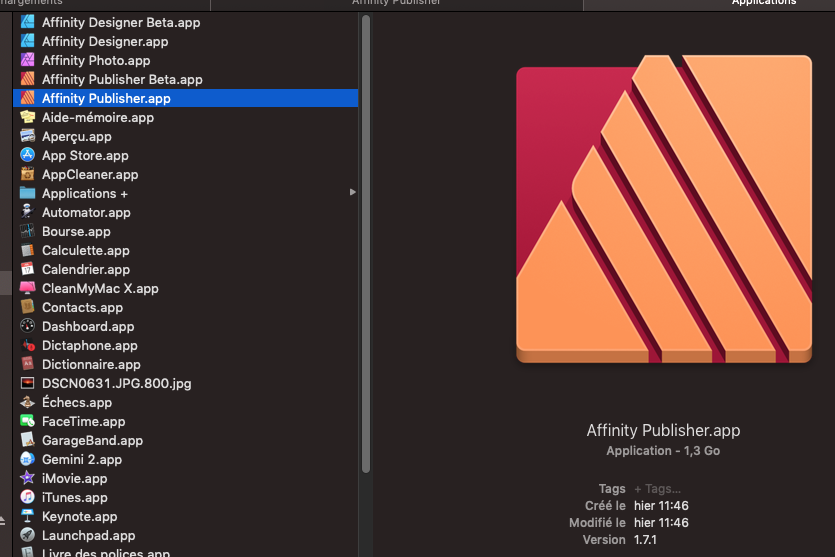
Task: Click the Calculette.app icon
Action: 27,250
